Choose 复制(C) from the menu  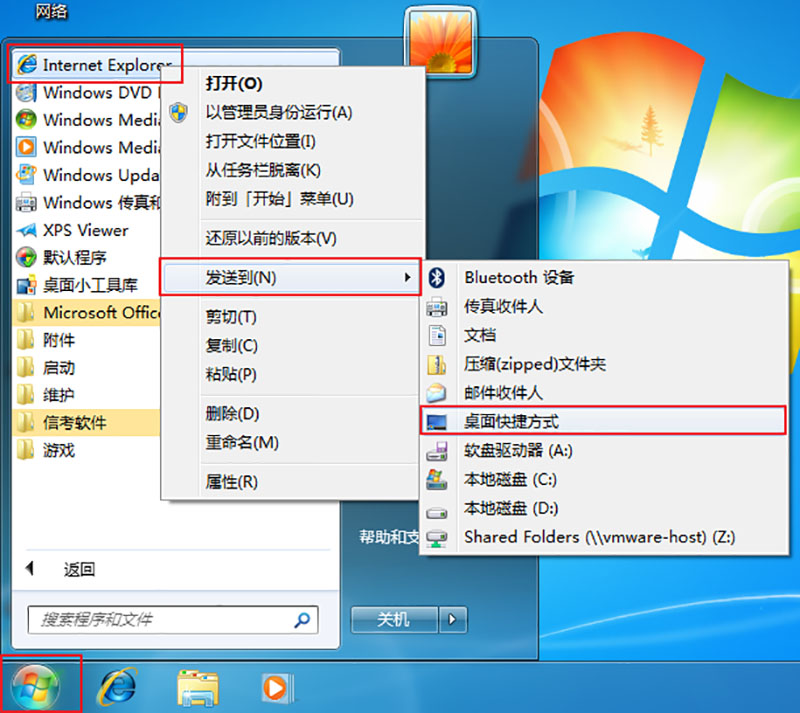point(290,346)
